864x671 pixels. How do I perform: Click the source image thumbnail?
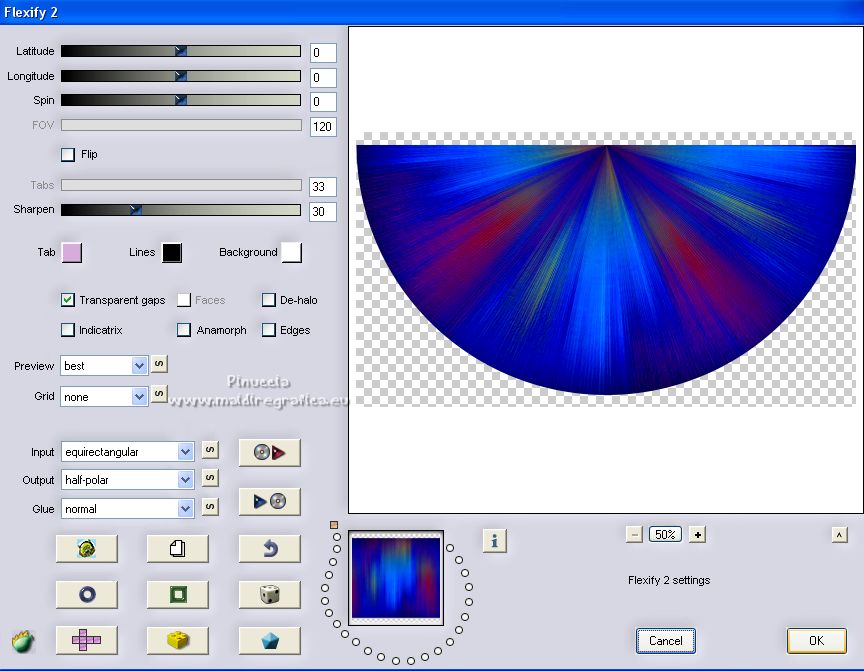(x=396, y=578)
